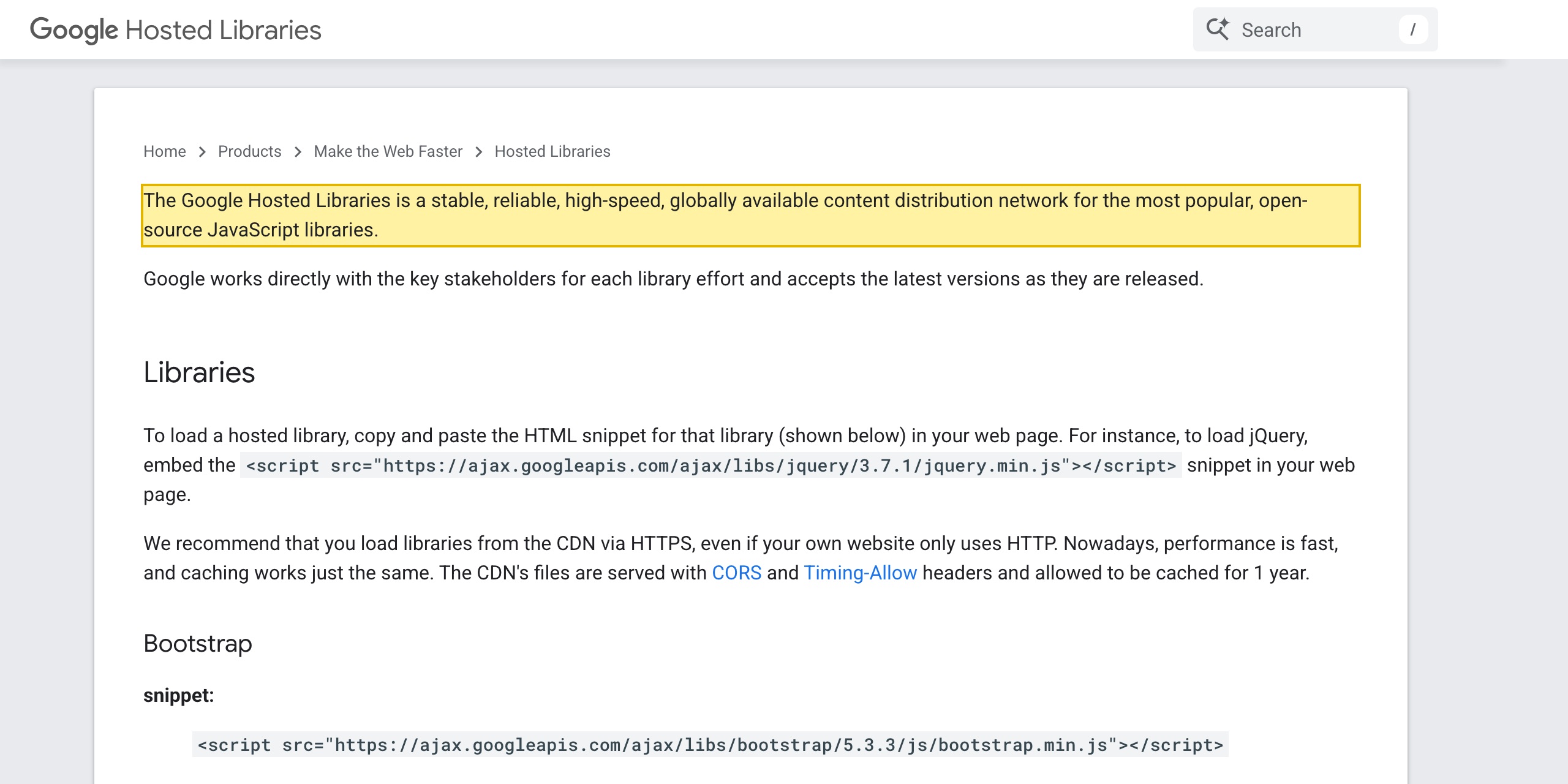Click paragraph about key stakeholders
Viewport: 1568px width, 784px height.
[673, 279]
